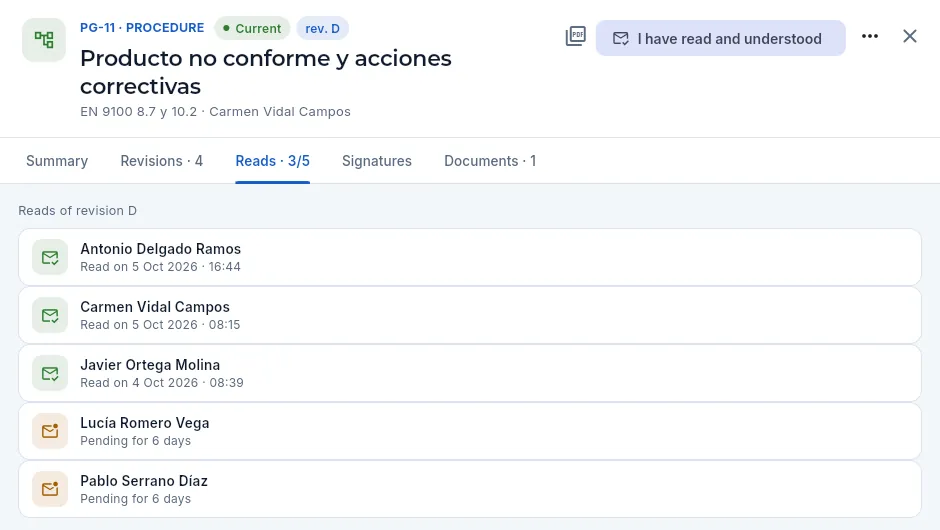Open the three-dots more options menu
This screenshot has width=940, height=530.
pos(870,37)
